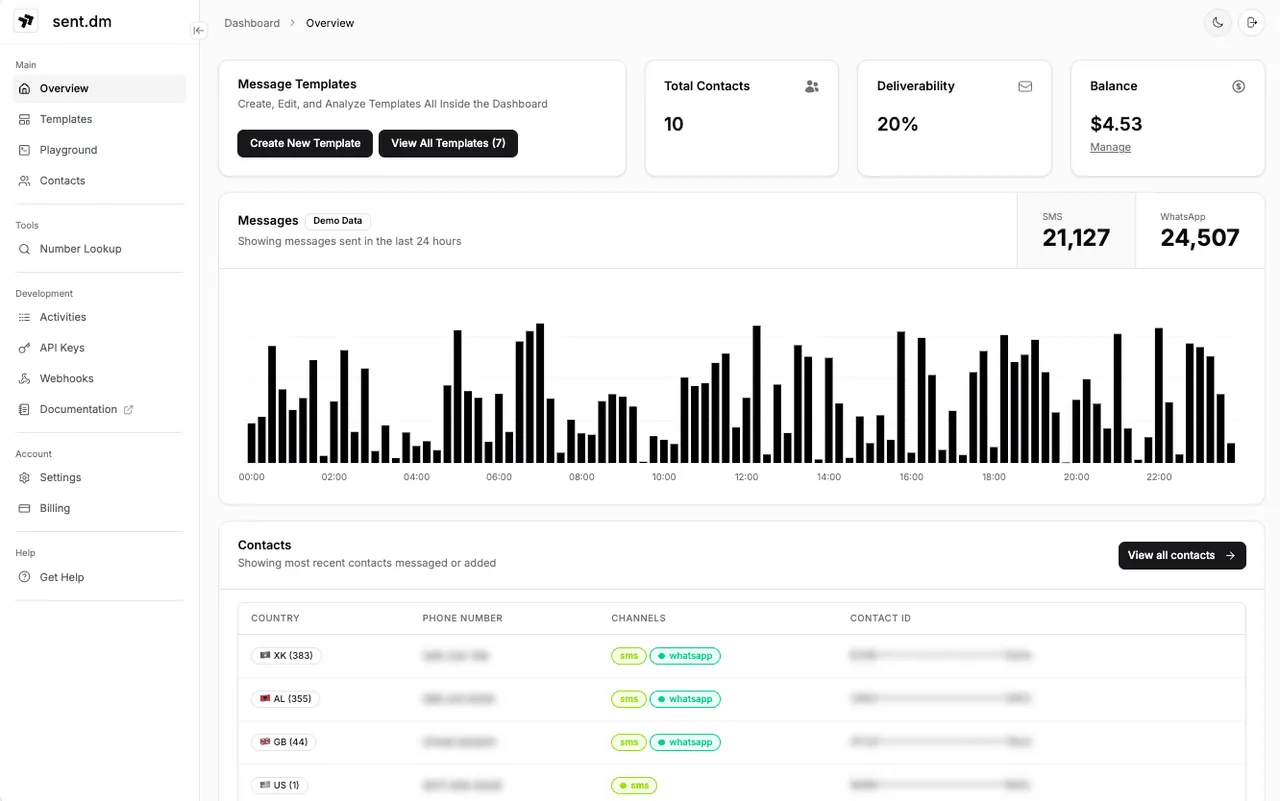Open Overview in the sidebar
The image size is (1280, 801).
point(99,88)
